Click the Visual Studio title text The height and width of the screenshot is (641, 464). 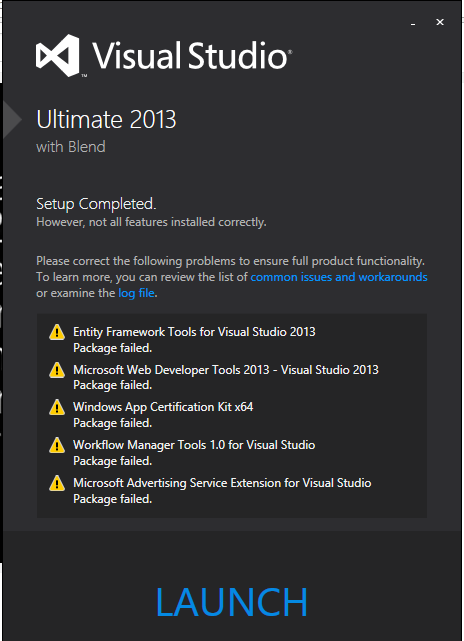191,55
